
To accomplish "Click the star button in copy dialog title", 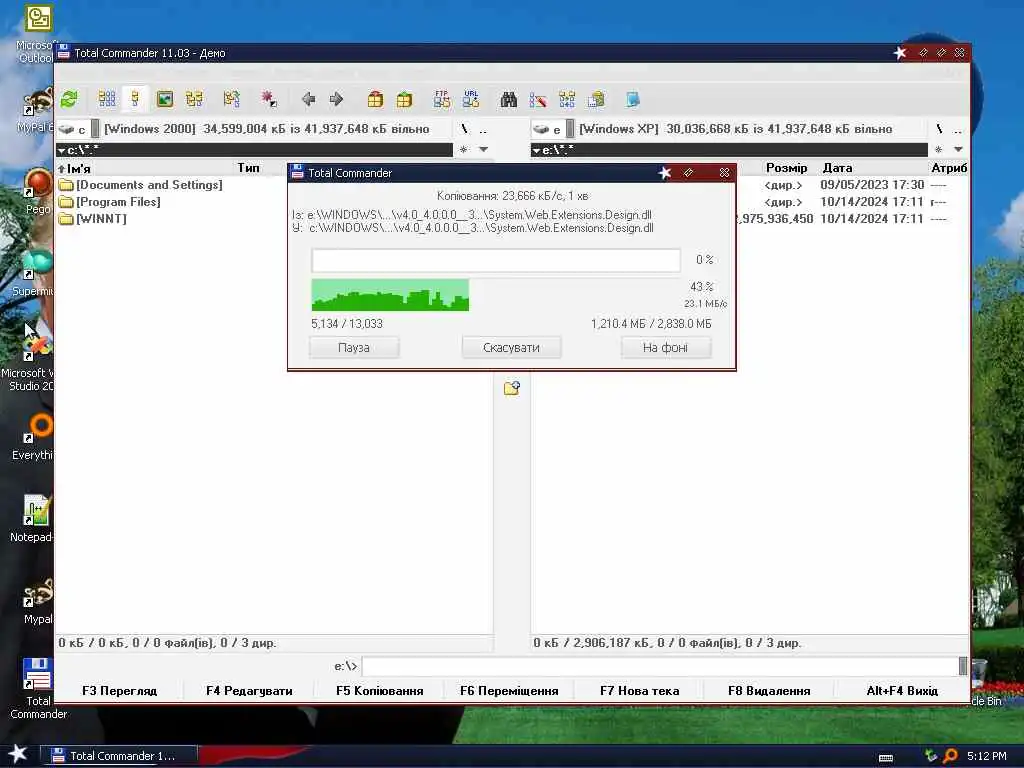I will [665, 173].
